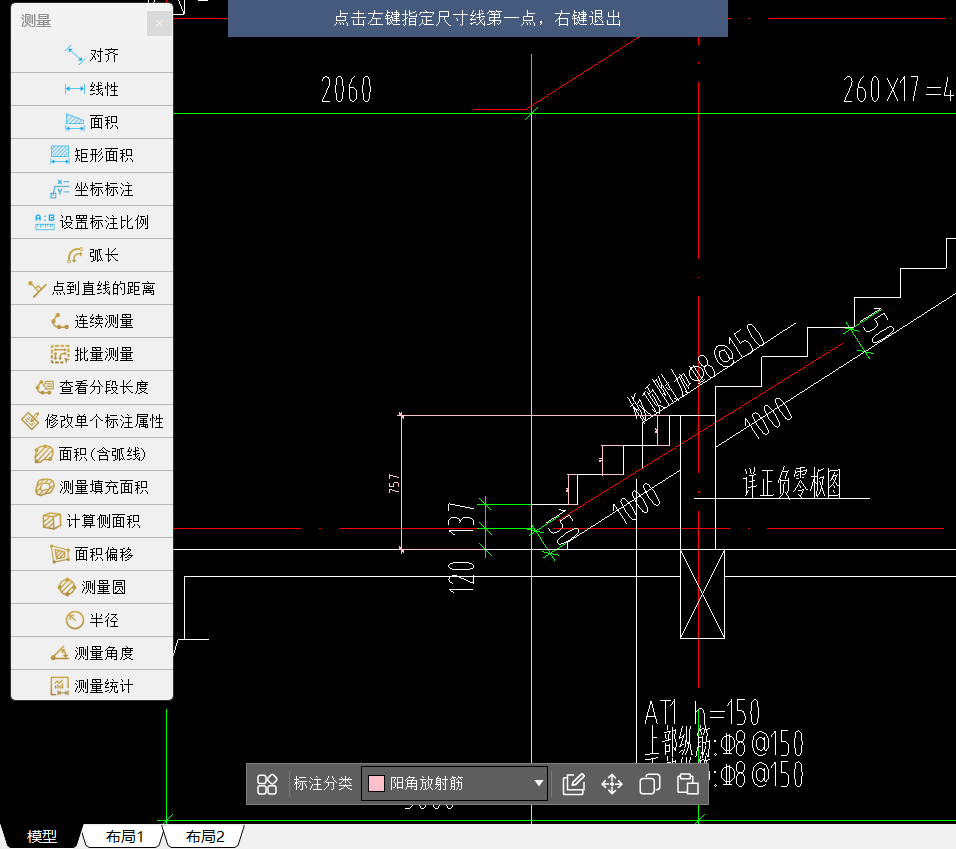
Task: Open 设置标注比例 annotation scale settings
Action: coord(92,222)
